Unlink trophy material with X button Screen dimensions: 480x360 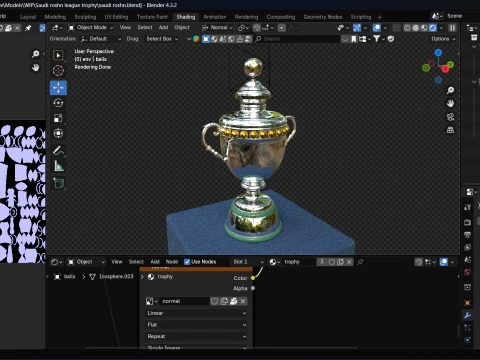point(349,262)
